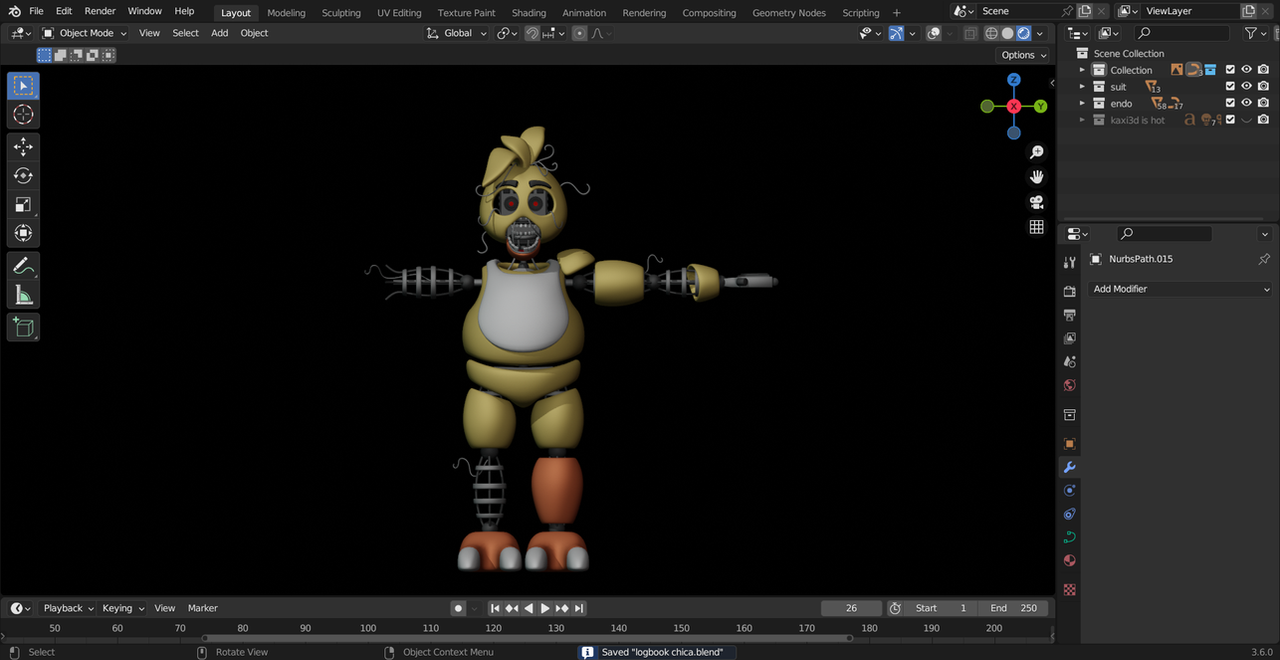Choose the Move tool in toolbar

click(23, 147)
